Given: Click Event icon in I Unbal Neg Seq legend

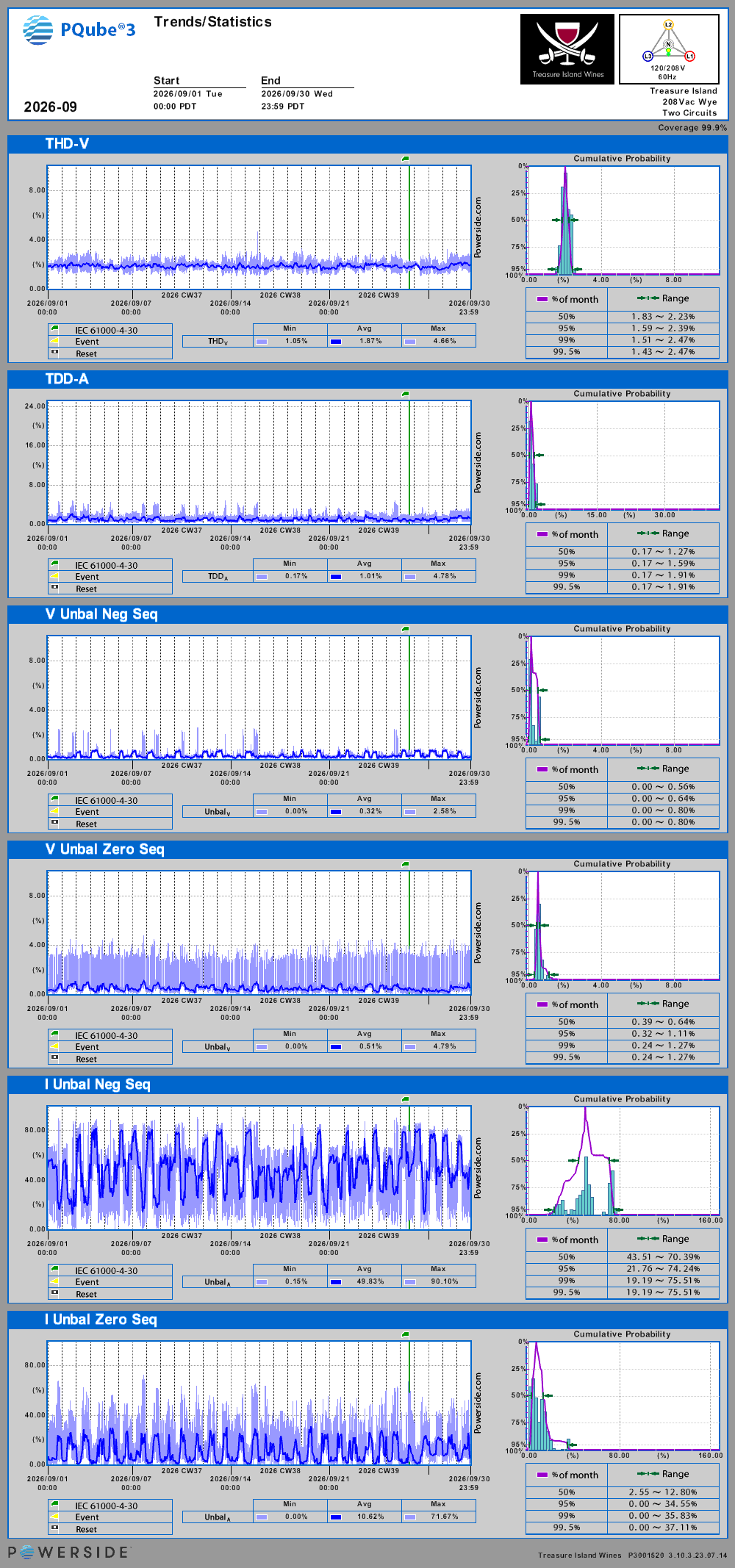Looking at the screenshot, I should pyautogui.click(x=54, y=1281).
